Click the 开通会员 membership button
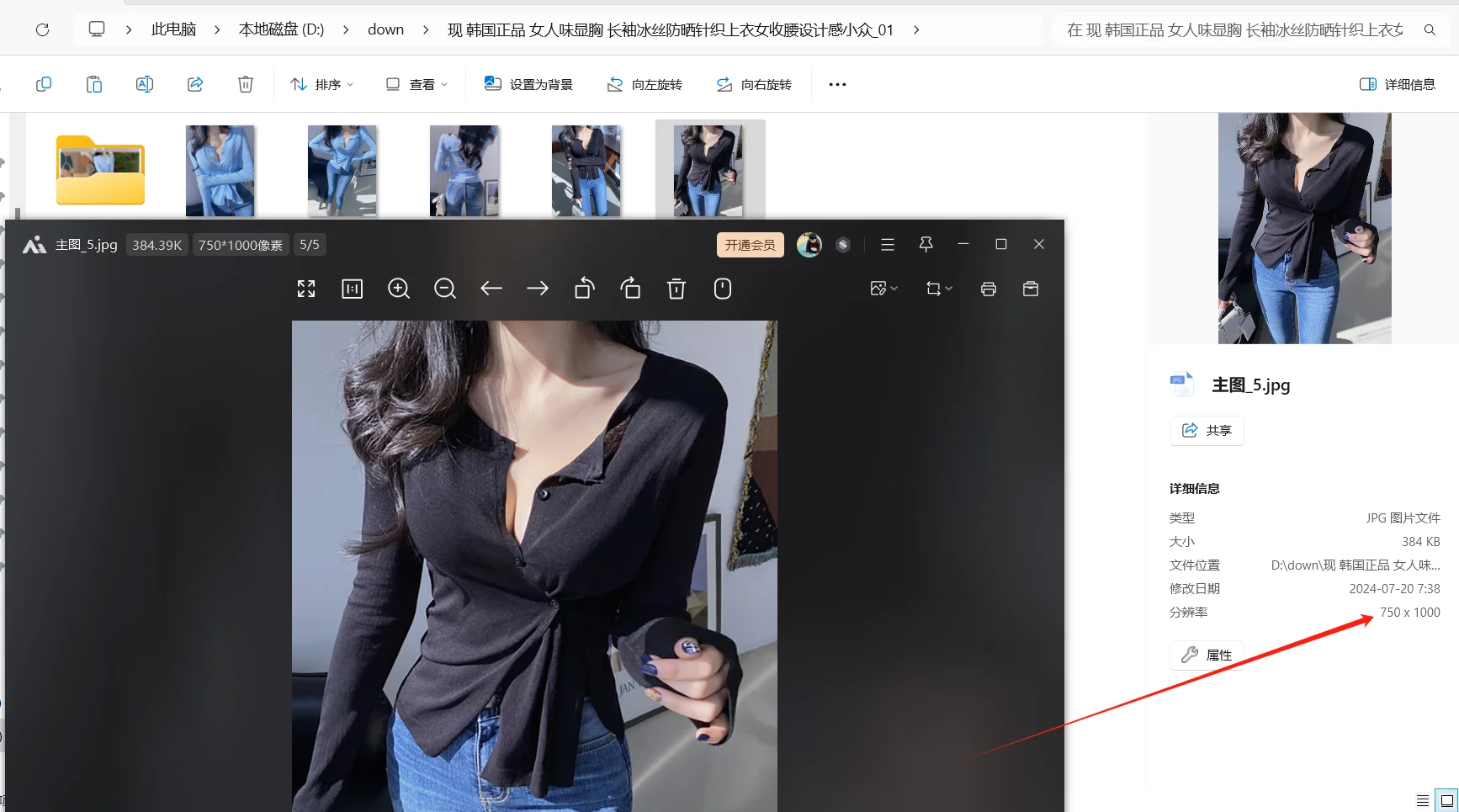 (x=749, y=244)
